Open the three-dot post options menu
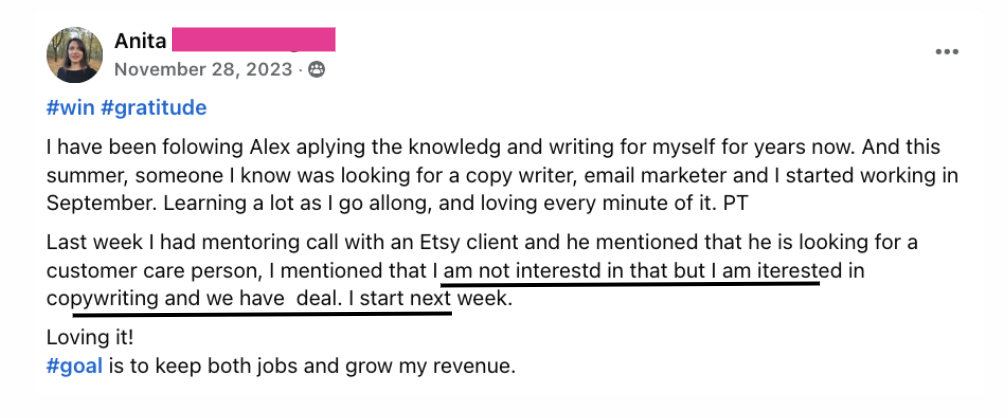The image size is (1008, 418). (947, 52)
